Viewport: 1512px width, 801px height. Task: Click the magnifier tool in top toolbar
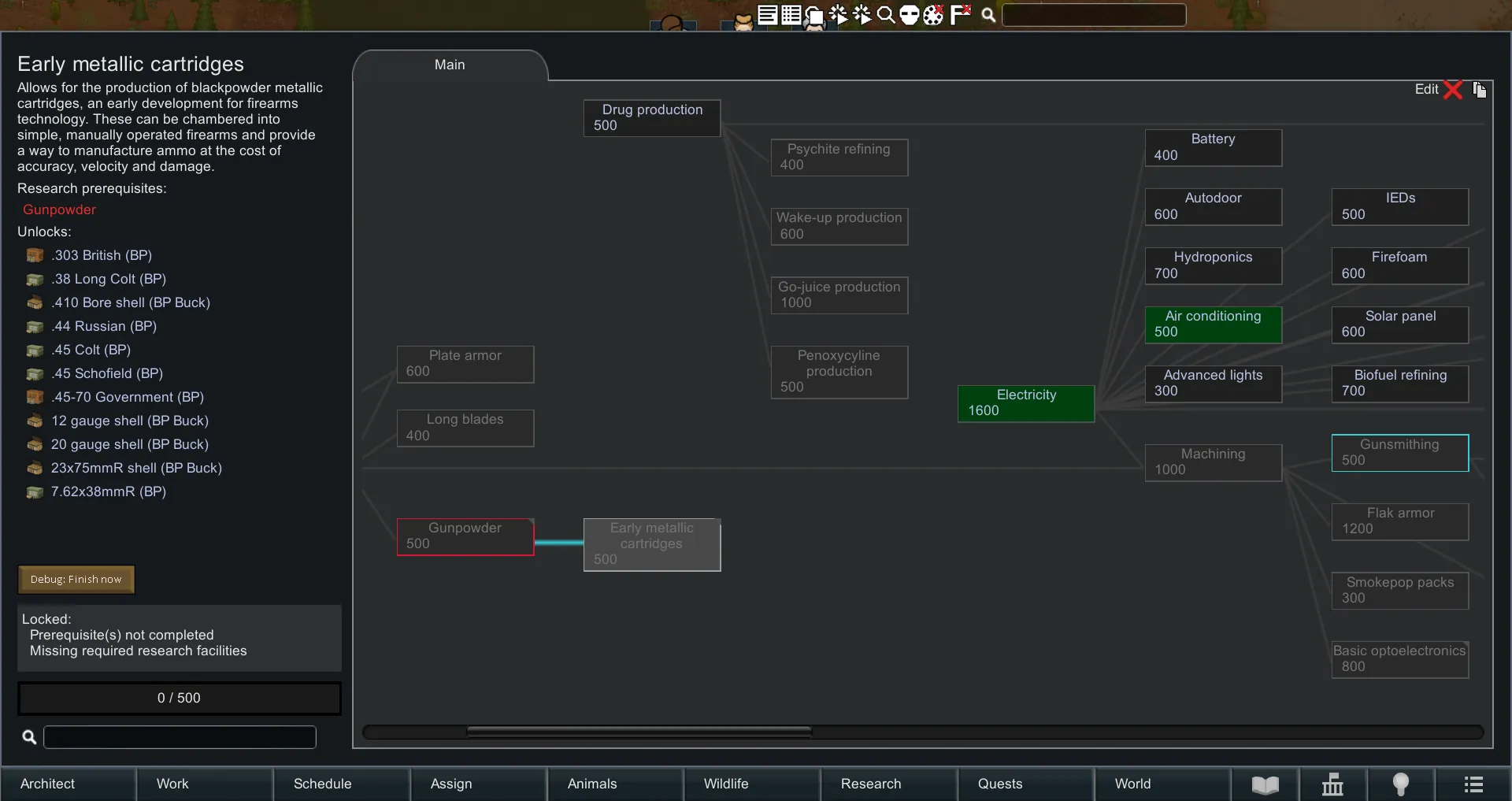click(x=885, y=15)
